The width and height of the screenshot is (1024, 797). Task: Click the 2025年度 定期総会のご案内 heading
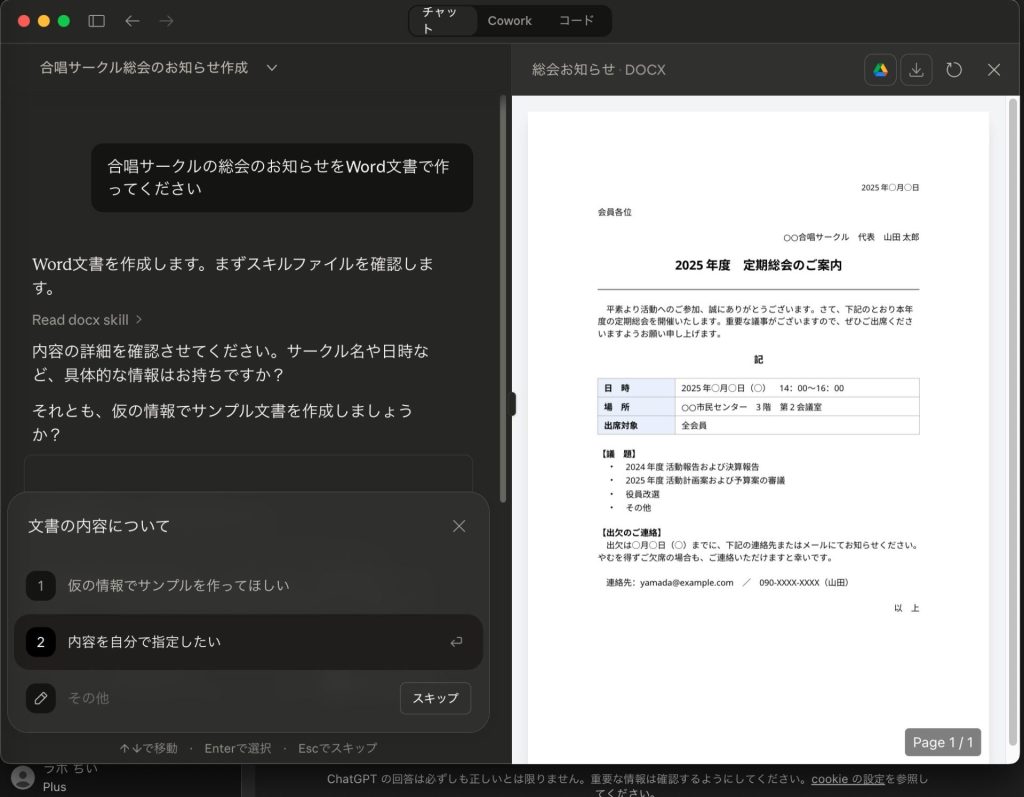(758, 265)
